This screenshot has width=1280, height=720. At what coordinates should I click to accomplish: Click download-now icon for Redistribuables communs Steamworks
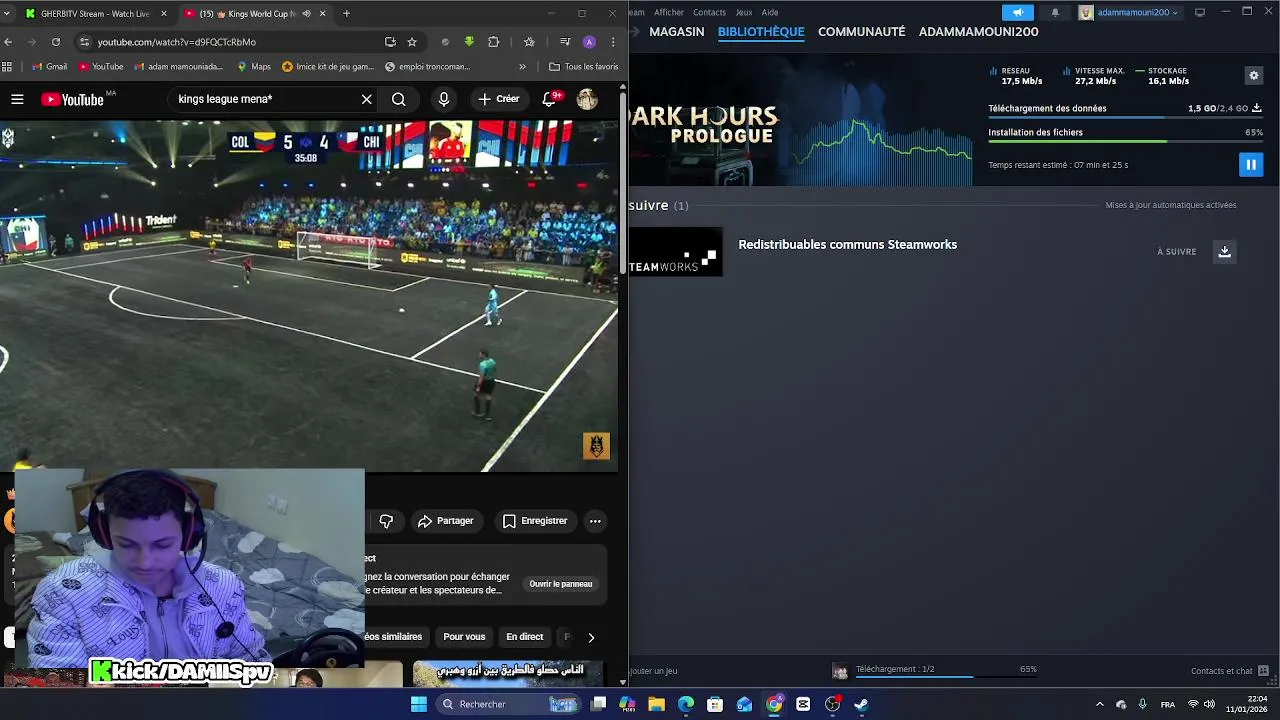(x=1224, y=252)
